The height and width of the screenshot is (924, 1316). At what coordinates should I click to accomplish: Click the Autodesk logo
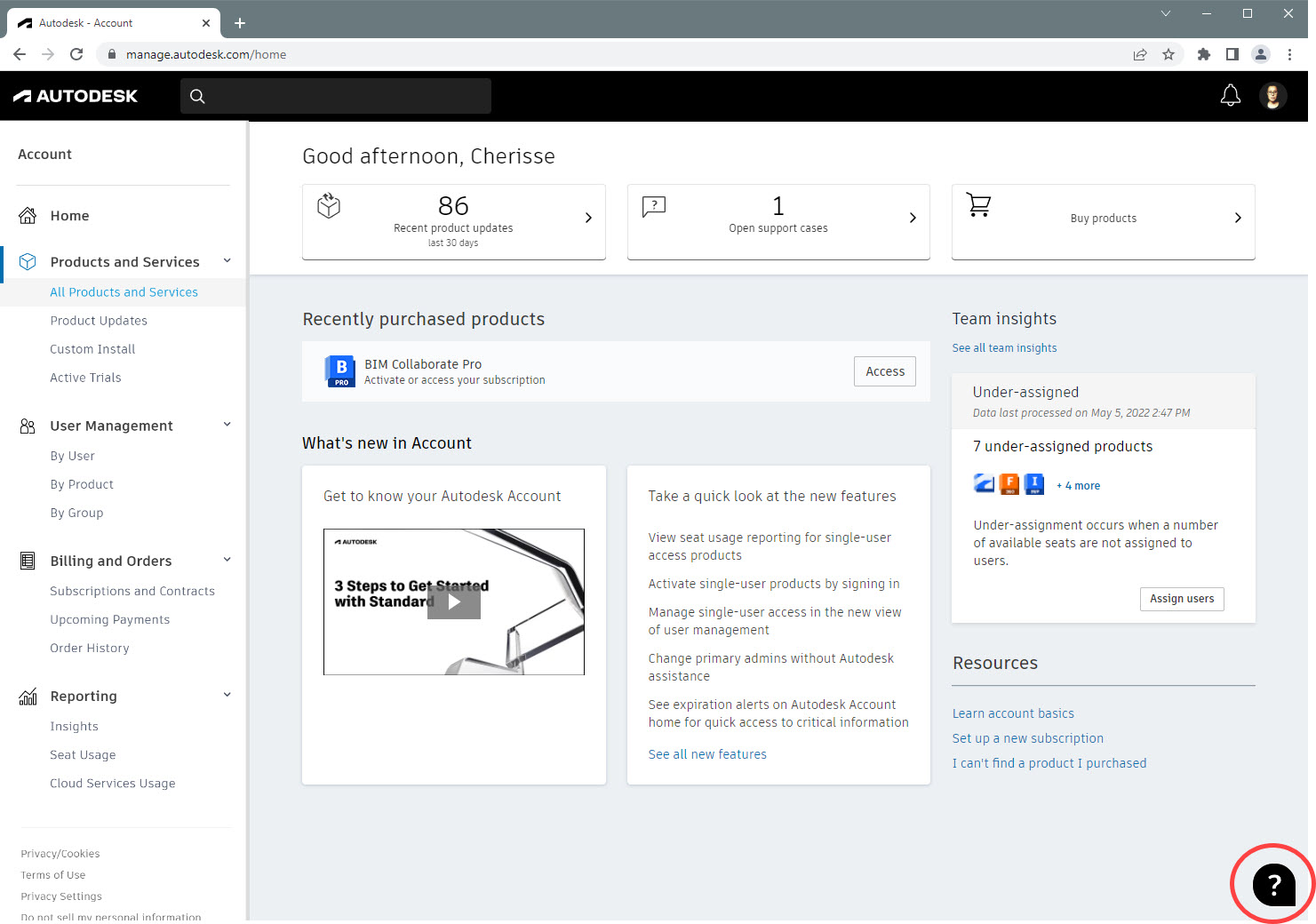76,96
